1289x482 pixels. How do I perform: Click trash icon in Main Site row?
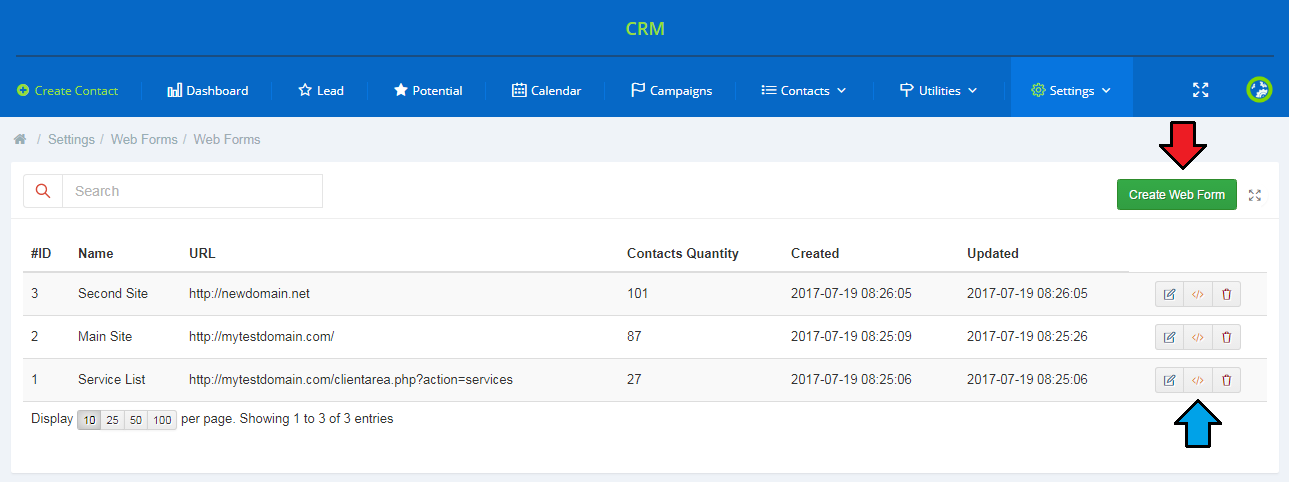[x=1226, y=337]
